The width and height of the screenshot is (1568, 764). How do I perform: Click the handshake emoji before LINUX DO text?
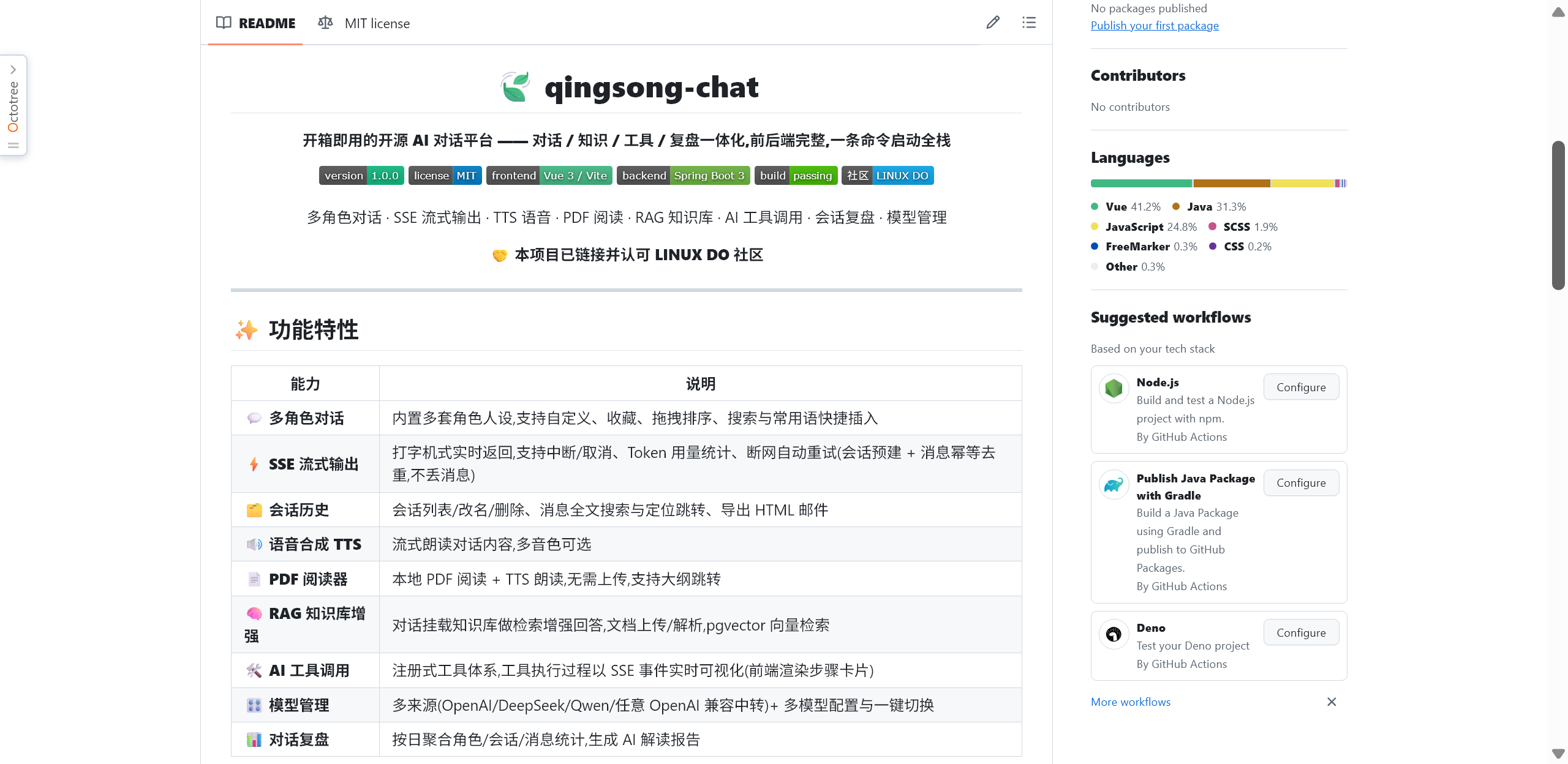[500, 255]
